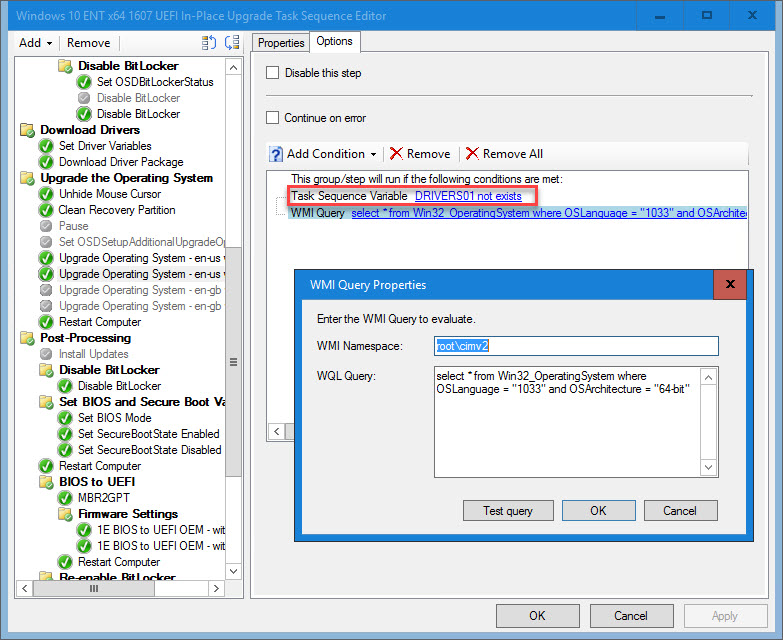Click the move step down icon

coord(232,43)
